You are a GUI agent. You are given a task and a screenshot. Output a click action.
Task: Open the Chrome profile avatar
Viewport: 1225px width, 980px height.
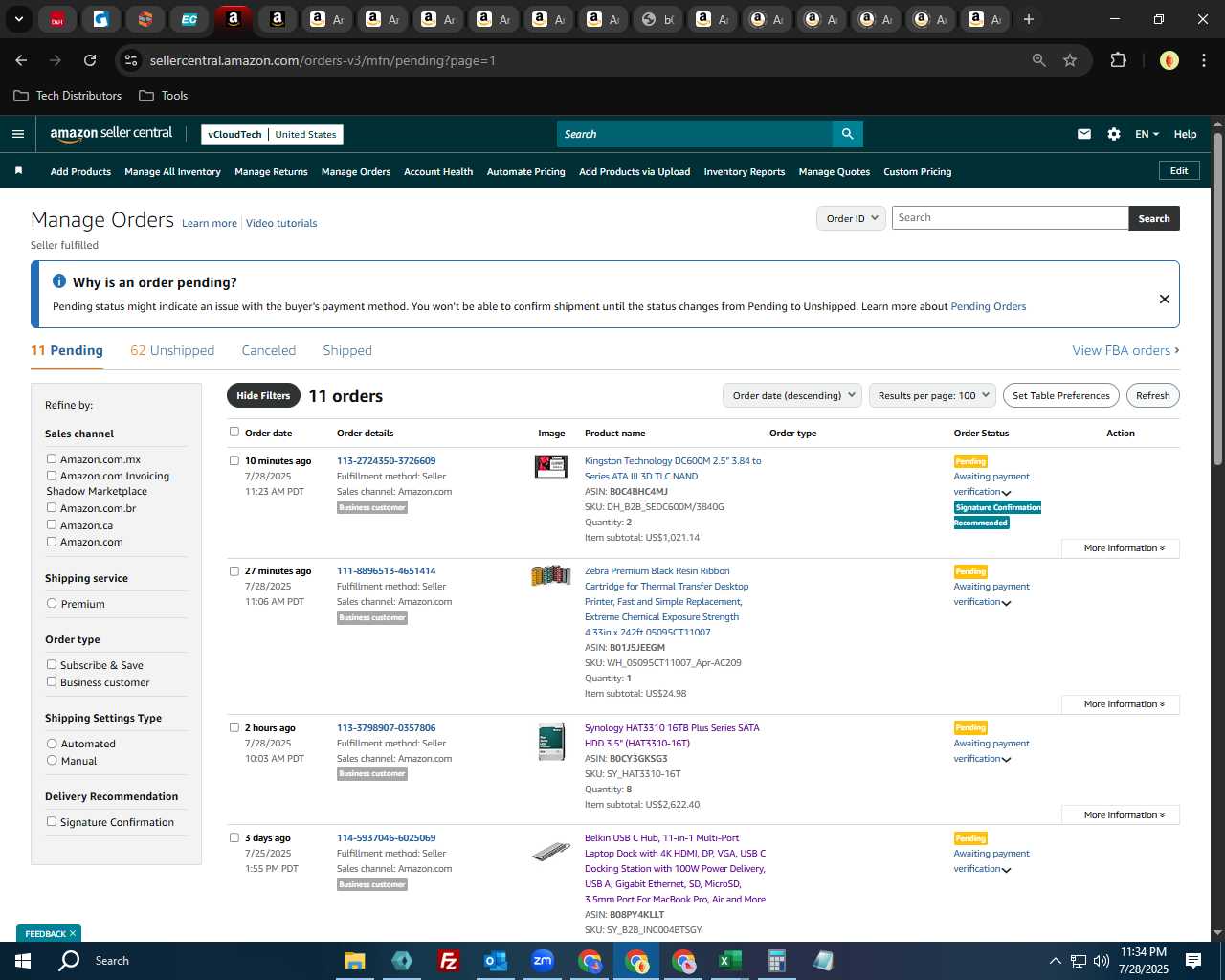click(1169, 60)
